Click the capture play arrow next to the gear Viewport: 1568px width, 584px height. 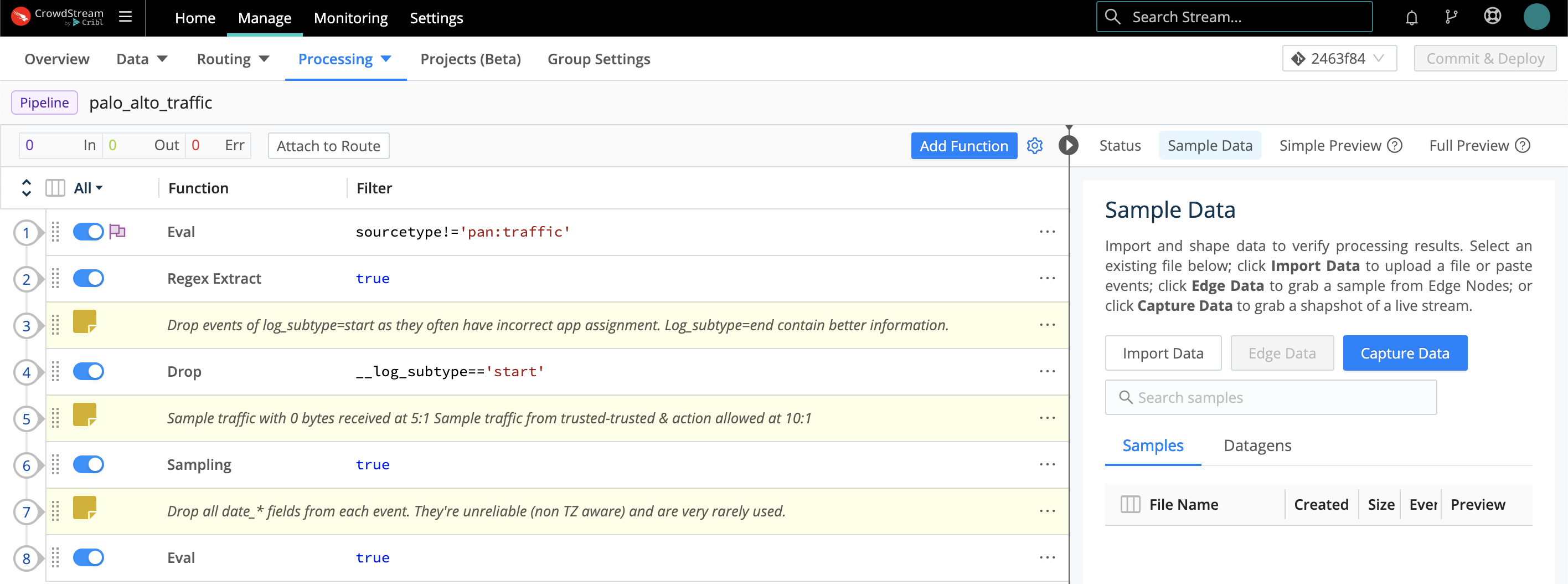pyautogui.click(x=1069, y=146)
